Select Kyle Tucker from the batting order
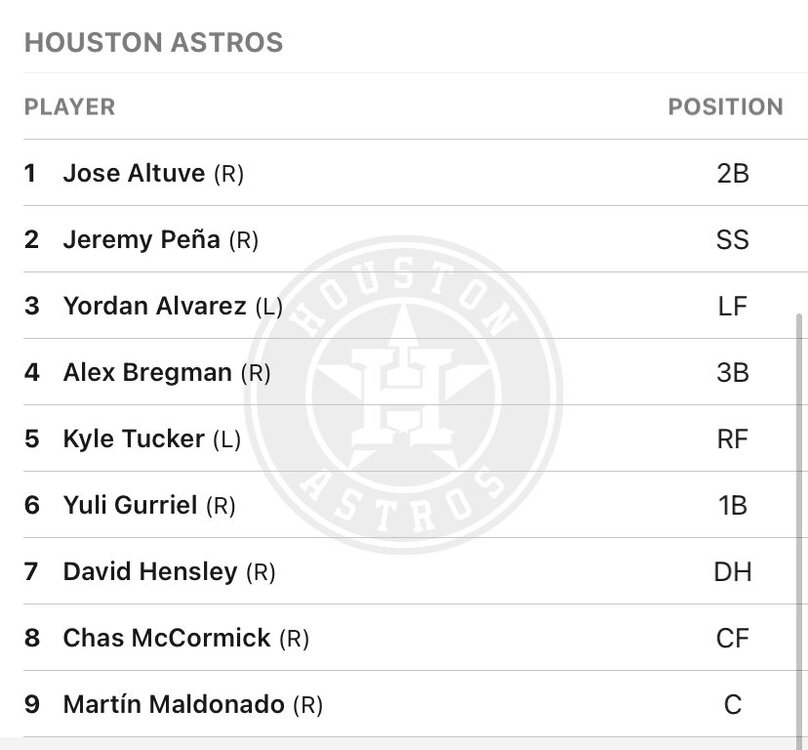This screenshot has height=750, width=808. tap(133, 439)
